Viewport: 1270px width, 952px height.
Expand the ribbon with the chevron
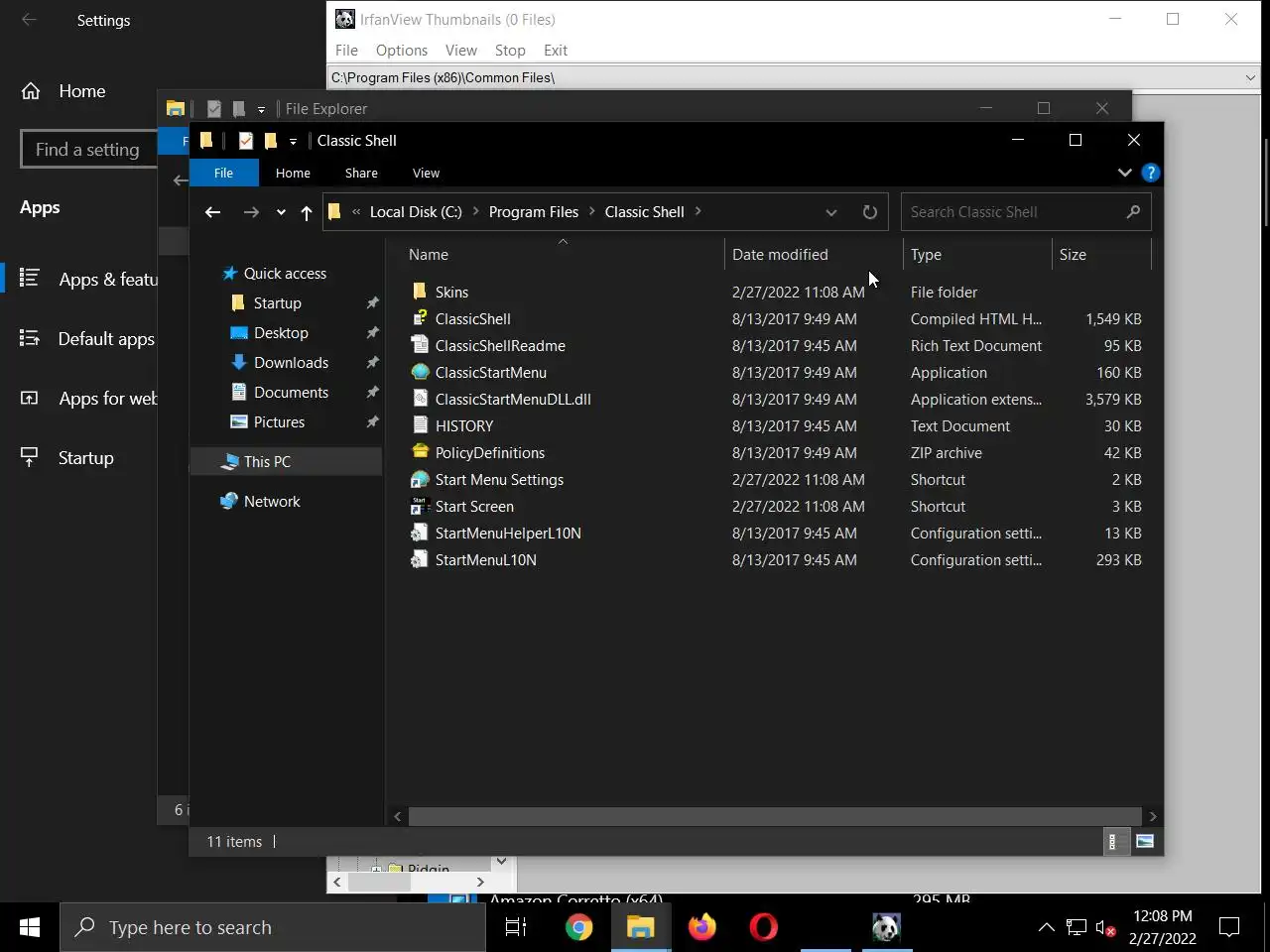[1124, 173]
